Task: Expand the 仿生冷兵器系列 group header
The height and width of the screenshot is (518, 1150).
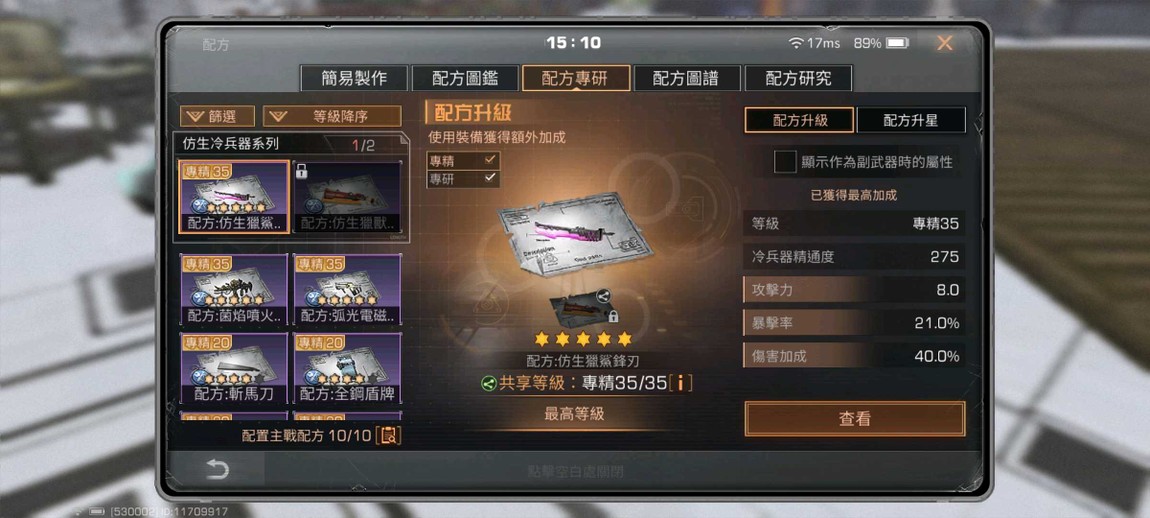Action: coord(289,145)
